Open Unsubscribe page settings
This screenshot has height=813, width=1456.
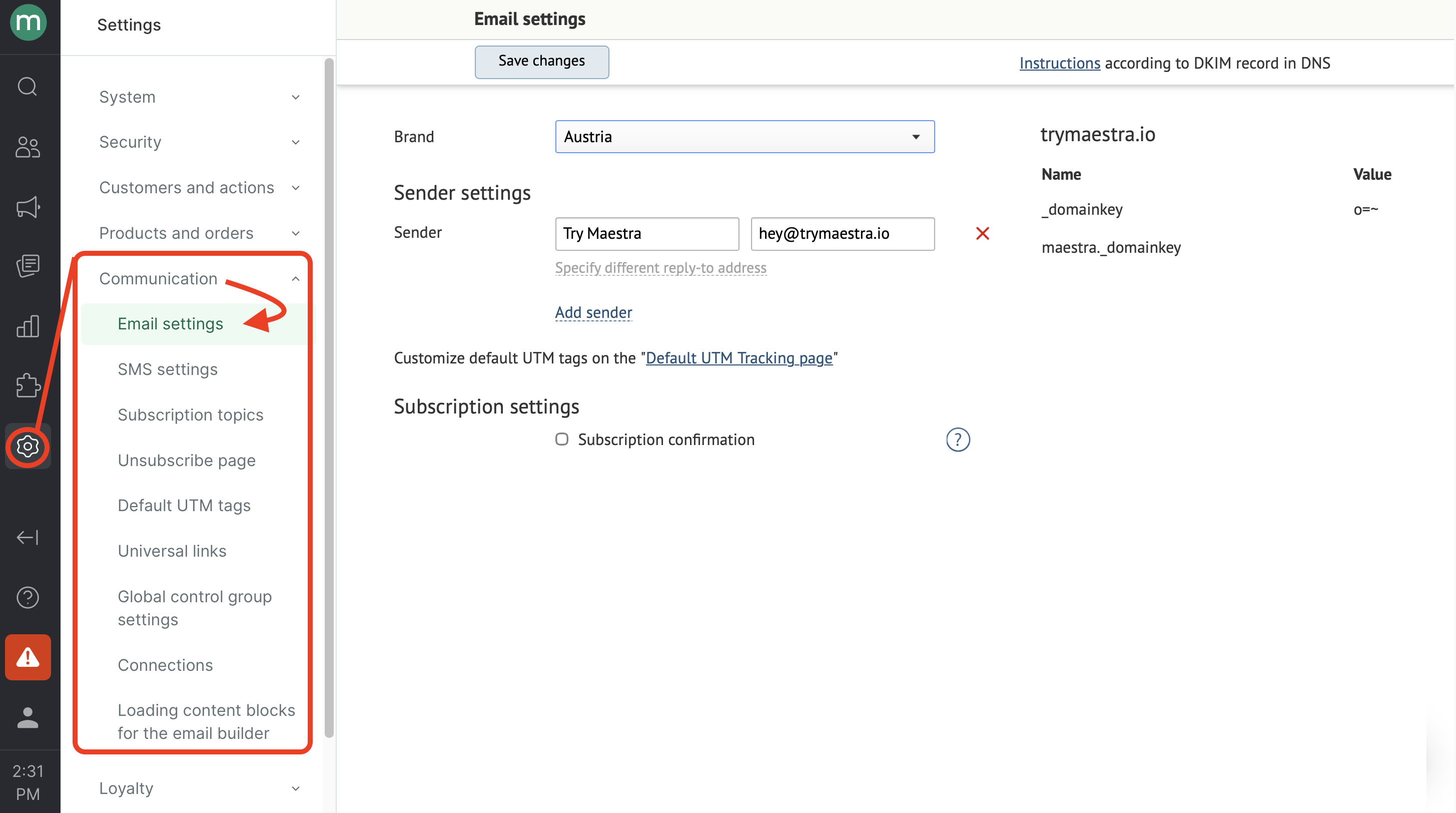187,460
